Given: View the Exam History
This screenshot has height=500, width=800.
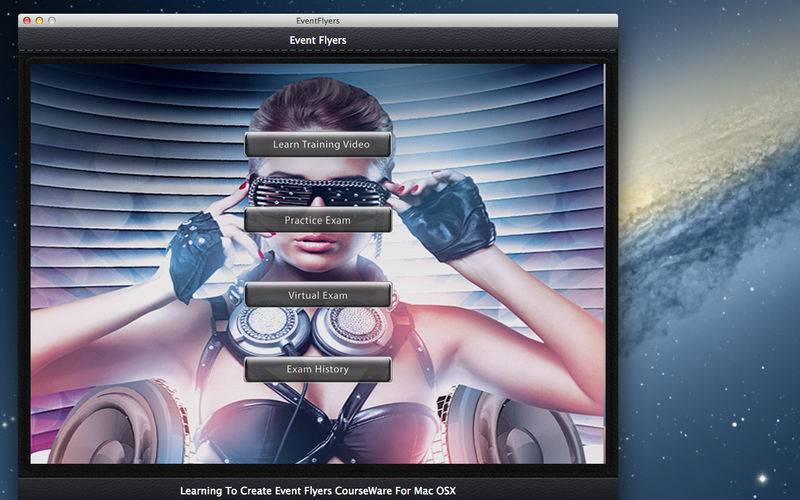Looking at the screenshot, I should (x=318, y=369).
